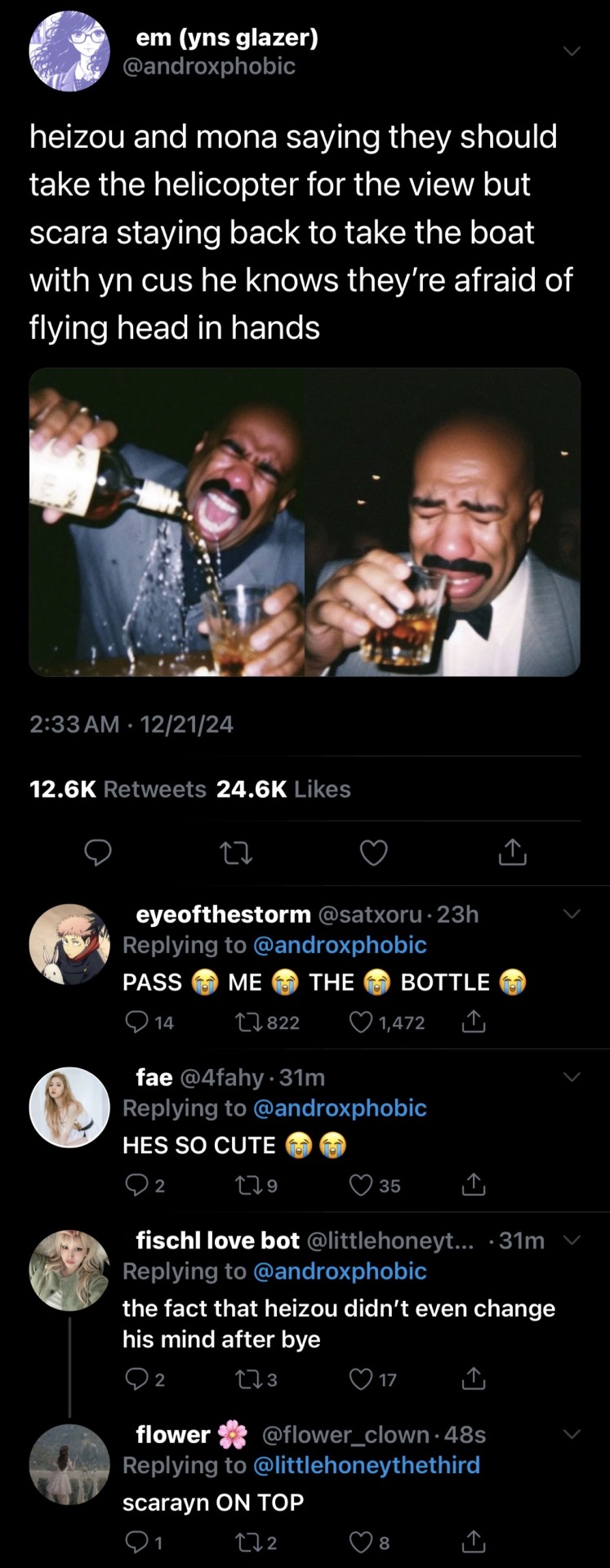
Task: Share the main tweet by androxphobic
Action: (x=512, y=853)
